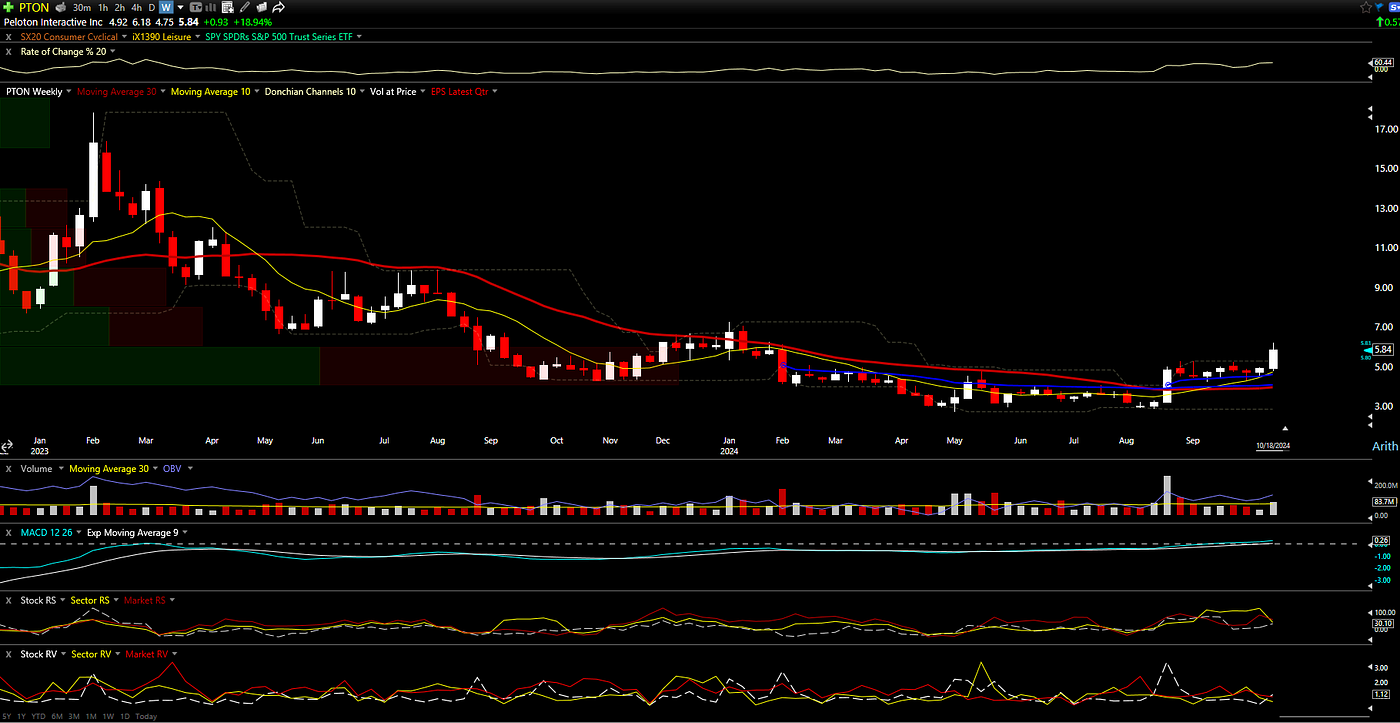1400x723 pixels.
Task: Click the green plus add-chart icon
Action: pyautogui.click(x=8, y=7)
